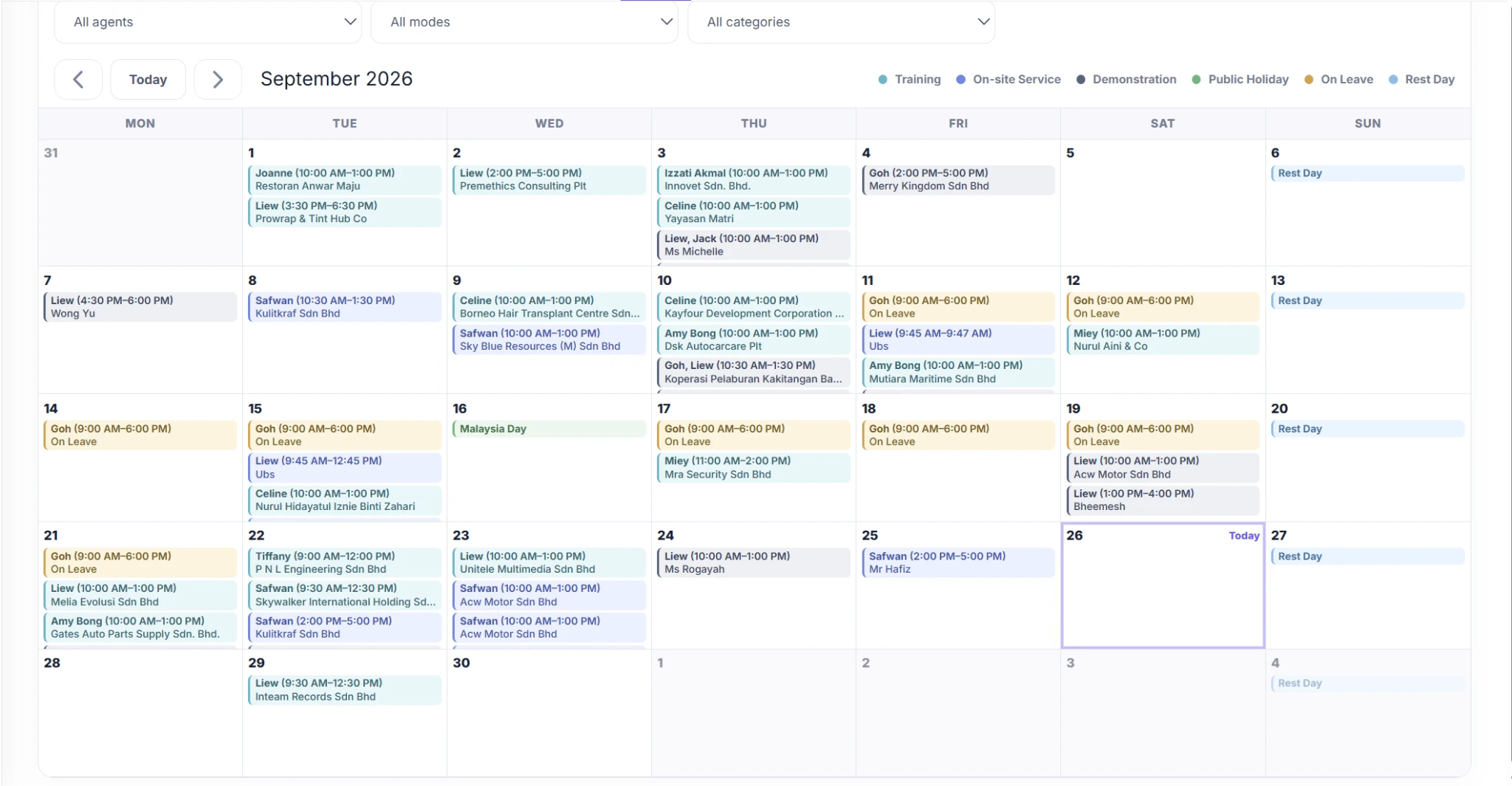The width and height of the screenshot is (1512, 786).
Task: Open Liew's Unitele Multimedia Sdn Bhd event
Action: coord(549,563)
